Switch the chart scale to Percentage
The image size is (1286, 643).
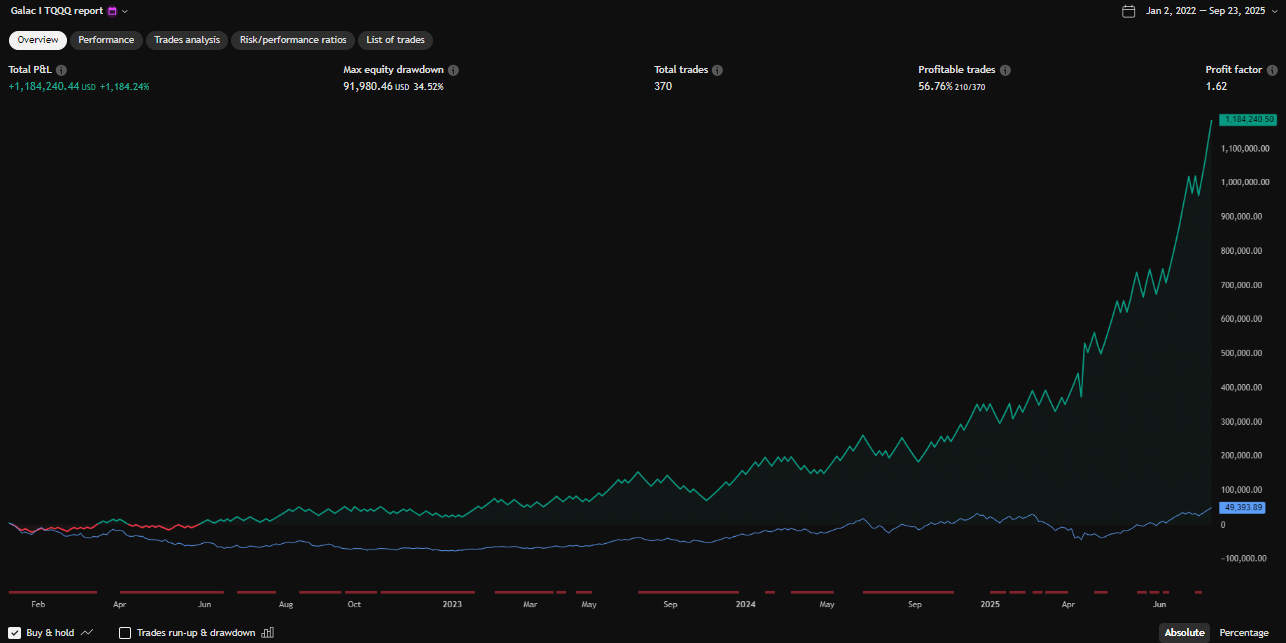coord(1243,632)
